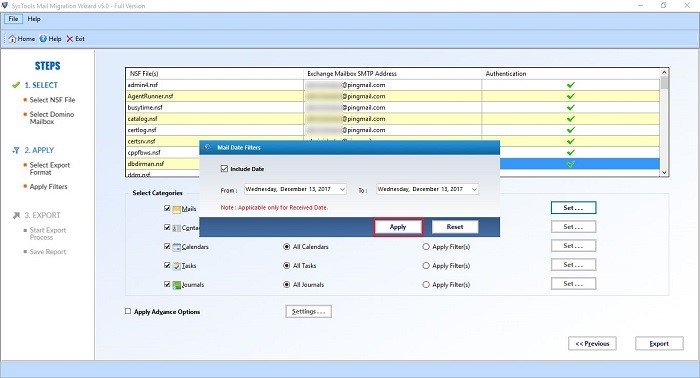The image size is (700, 378).
Task: Select the catalog.nsf row
Action: pyautogui.click(x=393, y=119)
